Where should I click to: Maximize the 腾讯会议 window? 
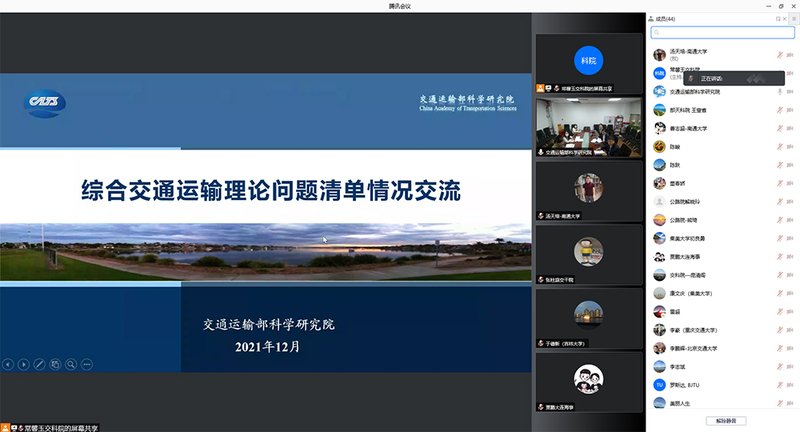[781, 6]
